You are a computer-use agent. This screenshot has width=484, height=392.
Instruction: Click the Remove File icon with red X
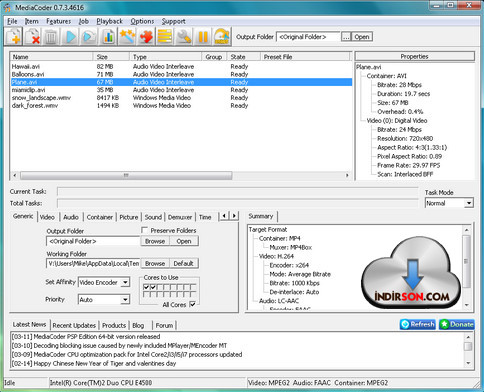32,36
